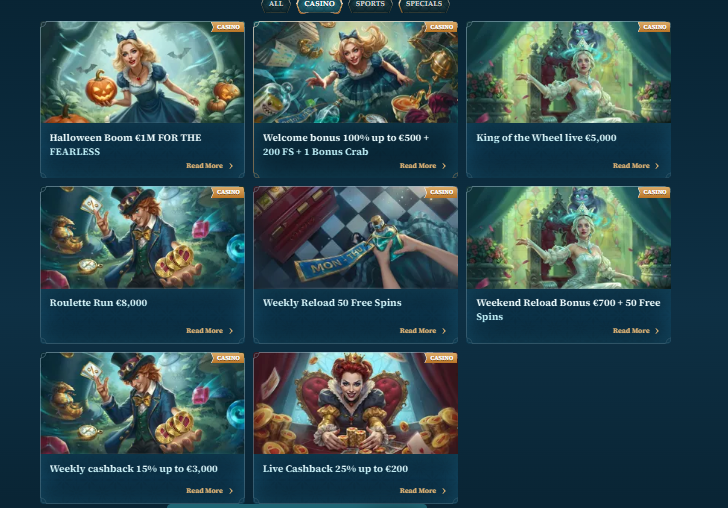Image resolution: width=728 pixels, height=508 pixels.
Task: Open the Queen of Hearts cashback image
Action: pyautogui.click(x=356, y=403)
